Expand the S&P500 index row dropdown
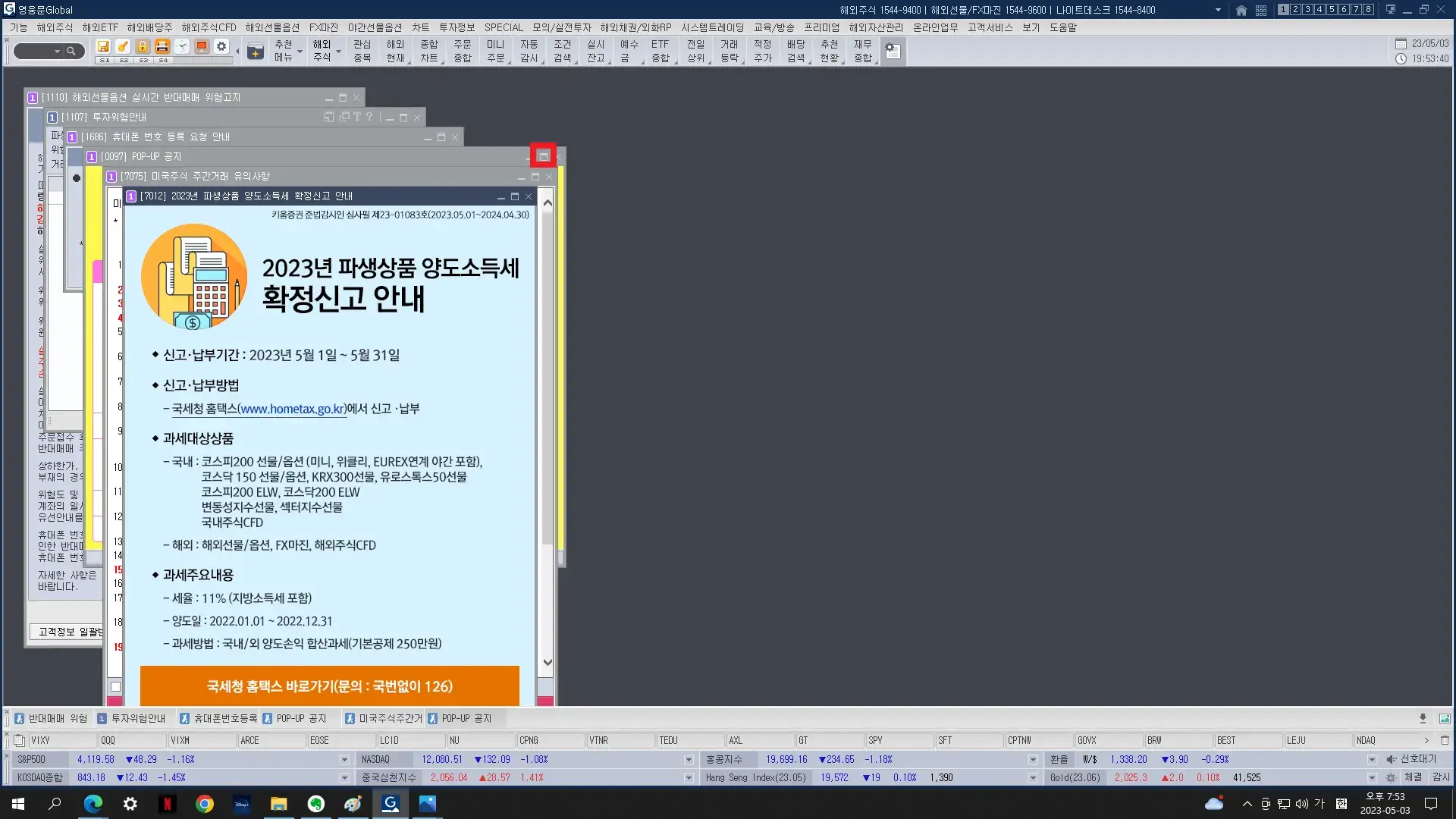Screen dimensions: 1456x819 344,759
